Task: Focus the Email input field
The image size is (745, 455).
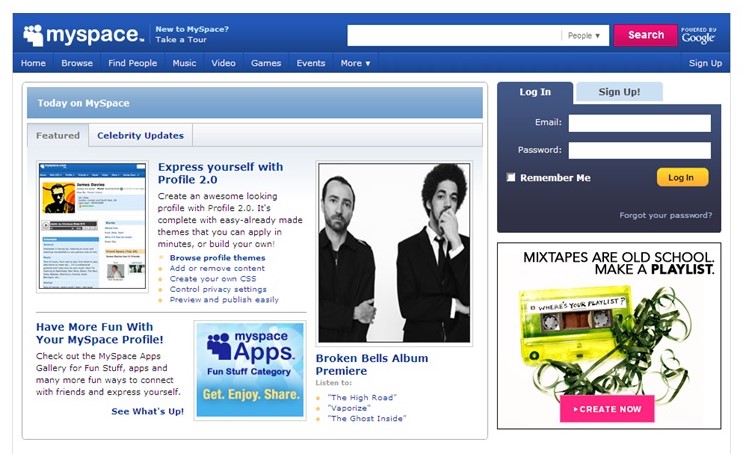Action: [x=639, y=123]
